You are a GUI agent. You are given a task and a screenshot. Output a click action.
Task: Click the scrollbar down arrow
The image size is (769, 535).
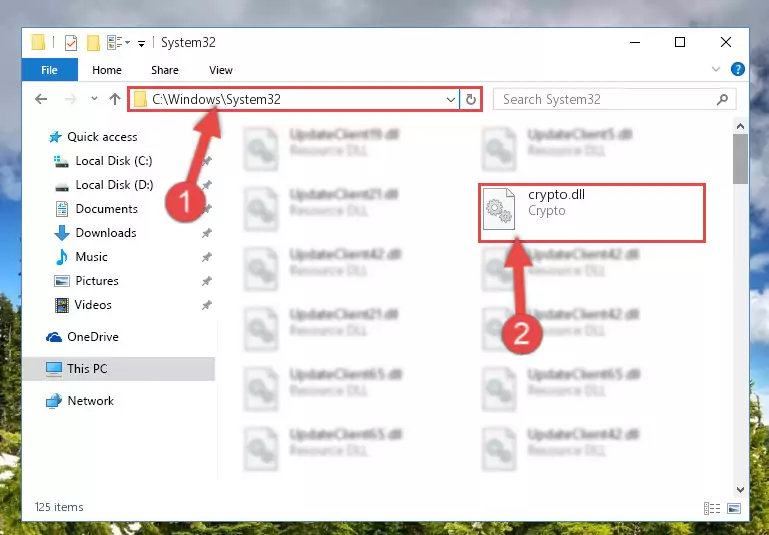[741, 489]
